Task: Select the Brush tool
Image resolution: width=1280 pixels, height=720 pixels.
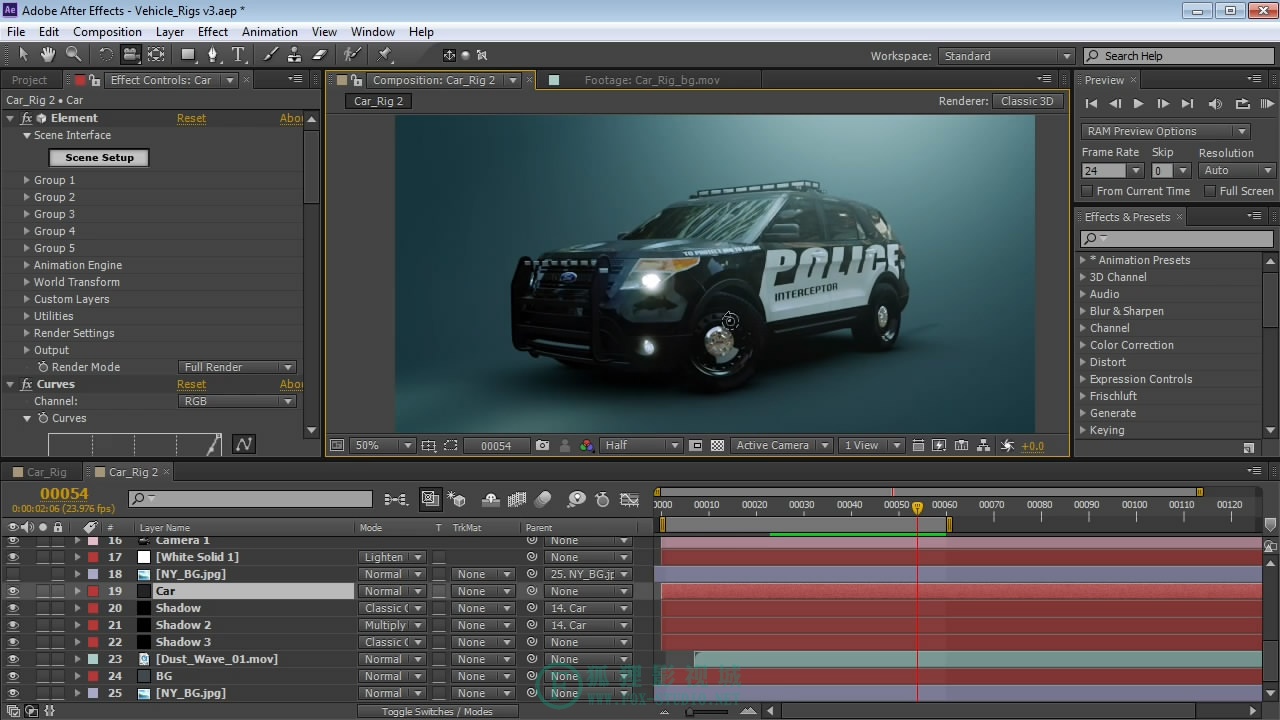Action: [270, 55]
